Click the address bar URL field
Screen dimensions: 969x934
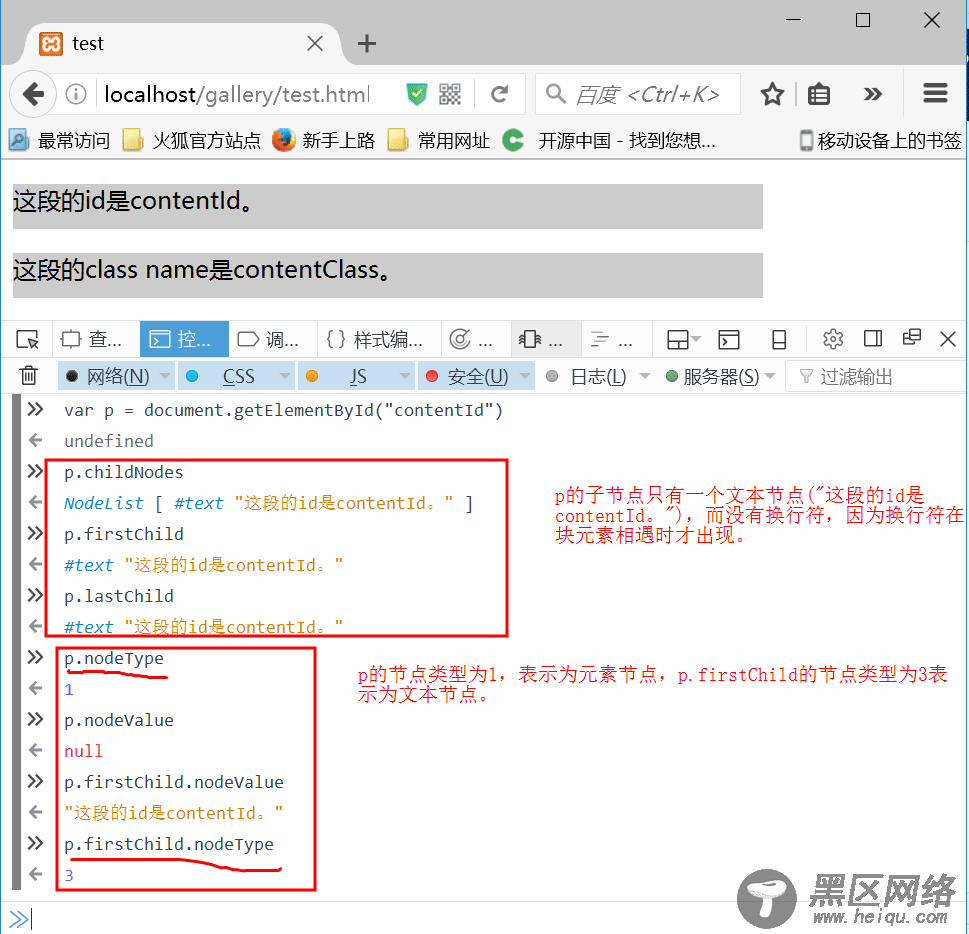[237, 94]
